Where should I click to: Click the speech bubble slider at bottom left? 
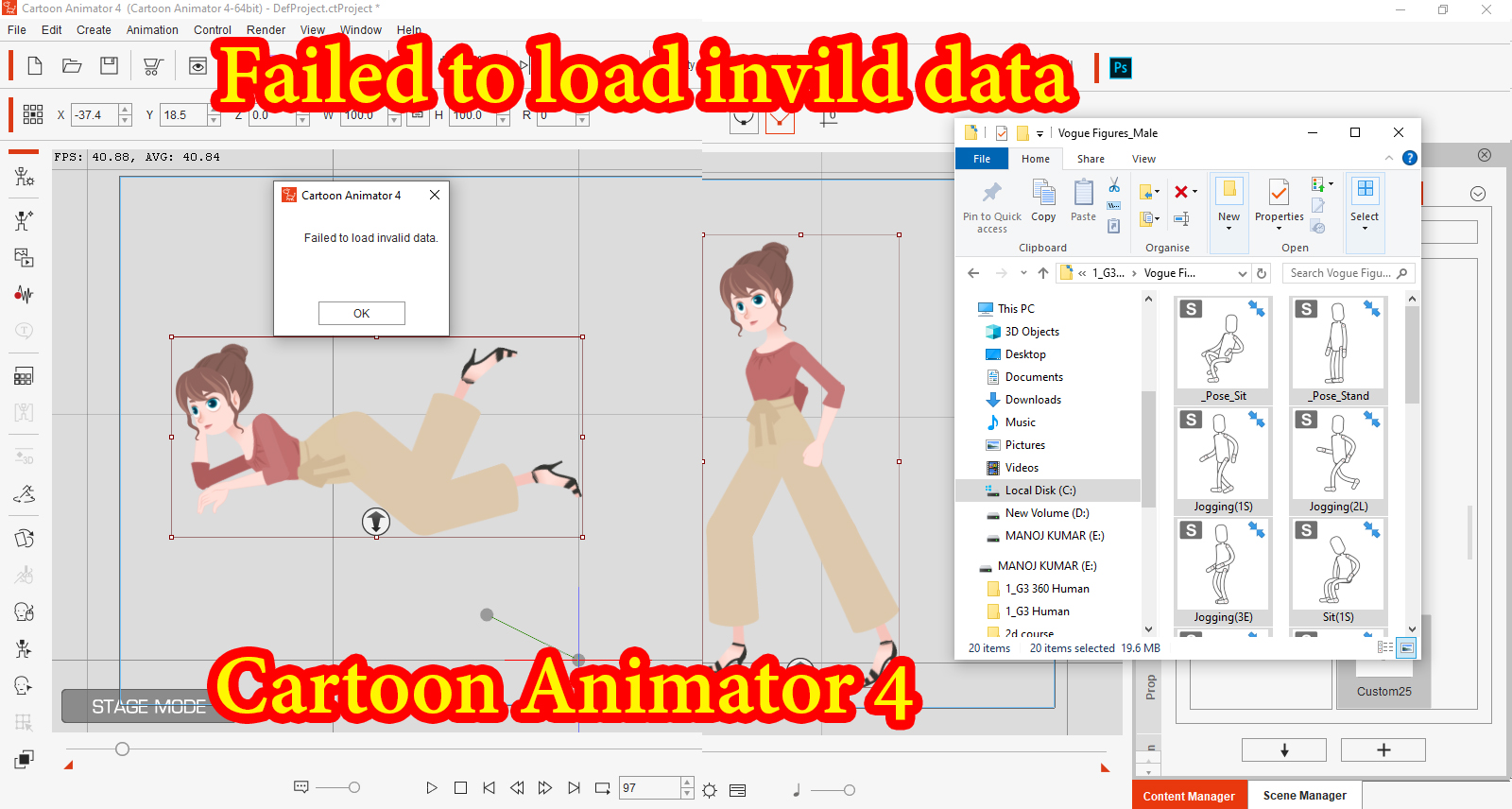pos(353,787)
